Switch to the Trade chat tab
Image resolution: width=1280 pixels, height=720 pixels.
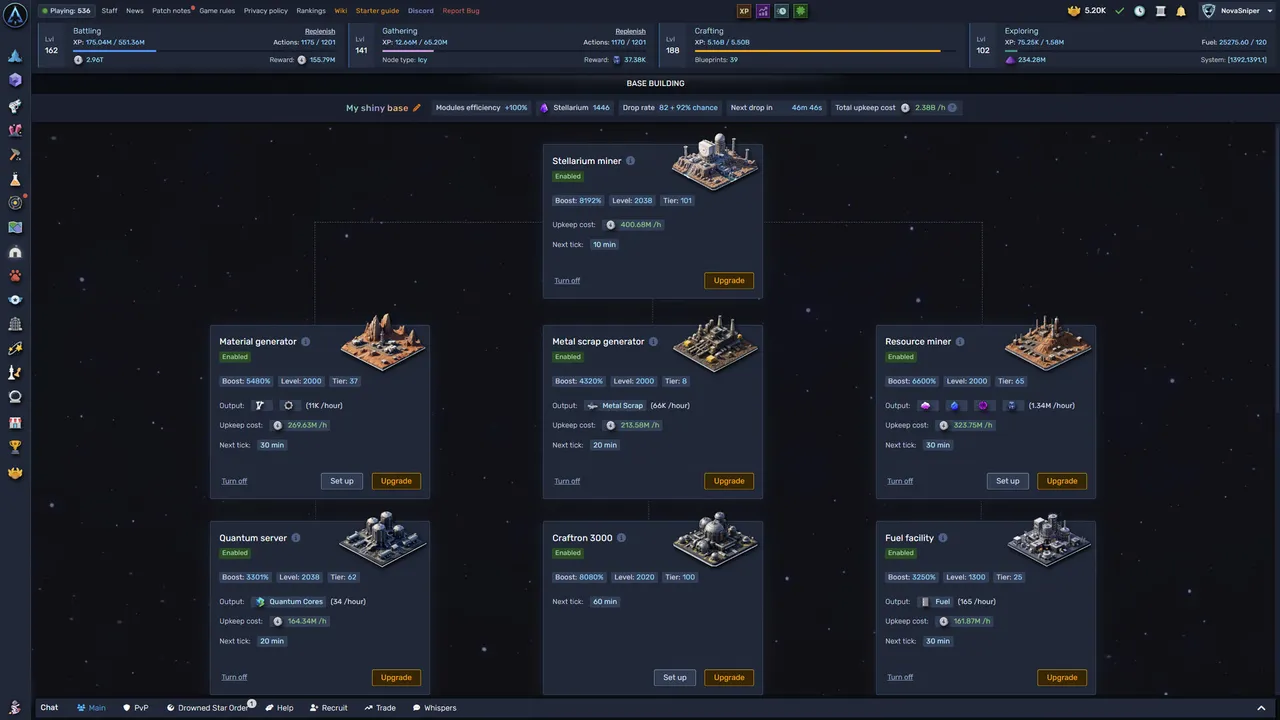click(380, 708)
